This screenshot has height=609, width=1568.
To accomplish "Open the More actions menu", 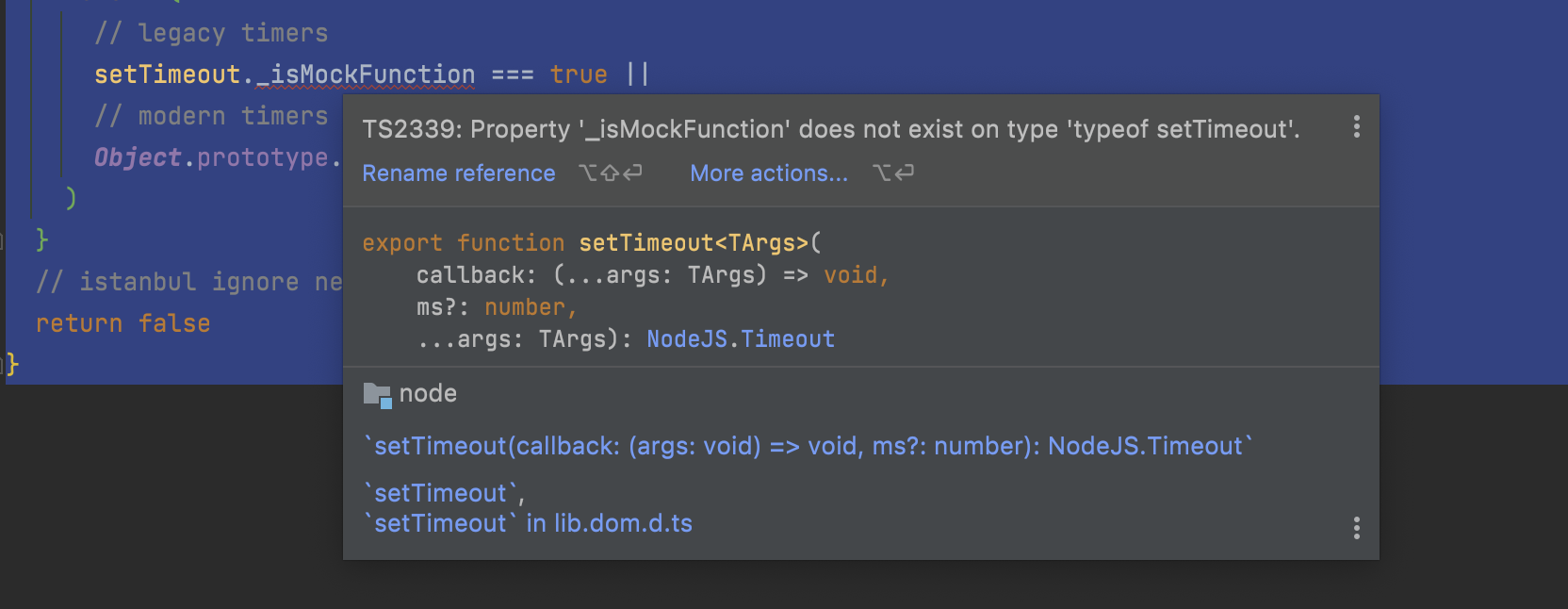I will click(768, 173).
